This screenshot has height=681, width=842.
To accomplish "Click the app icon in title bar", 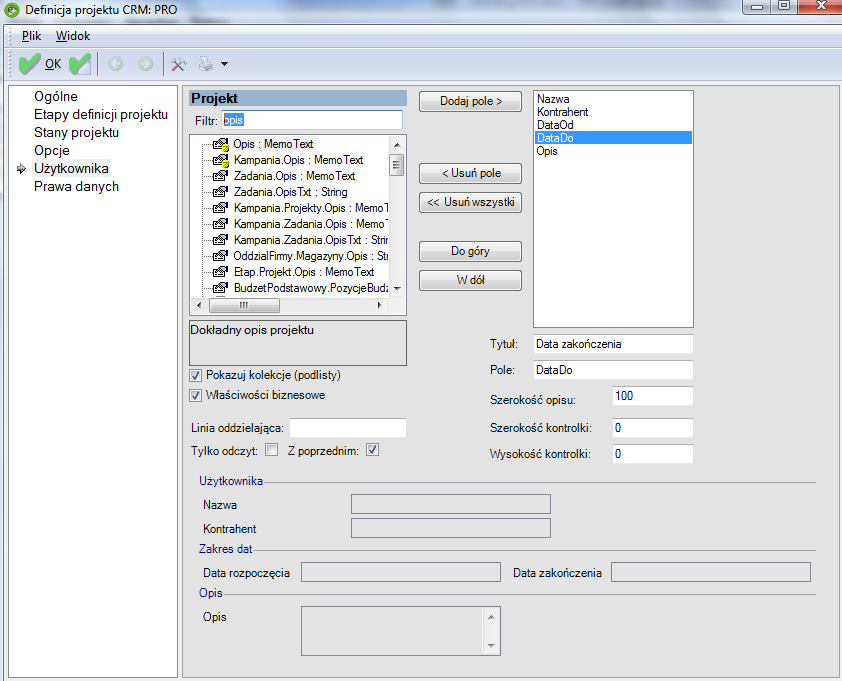I will tap(12, 9).
